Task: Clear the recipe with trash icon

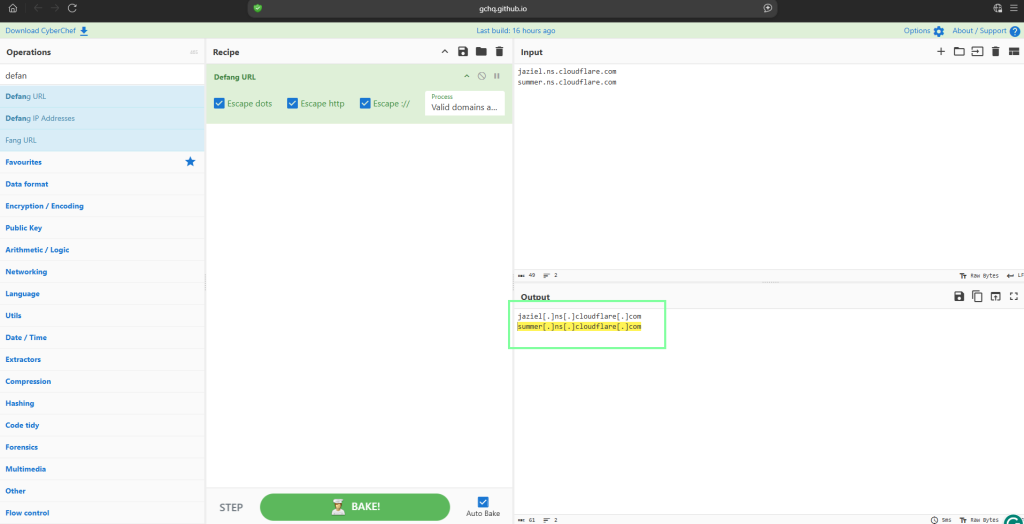Action: [499, 51]
